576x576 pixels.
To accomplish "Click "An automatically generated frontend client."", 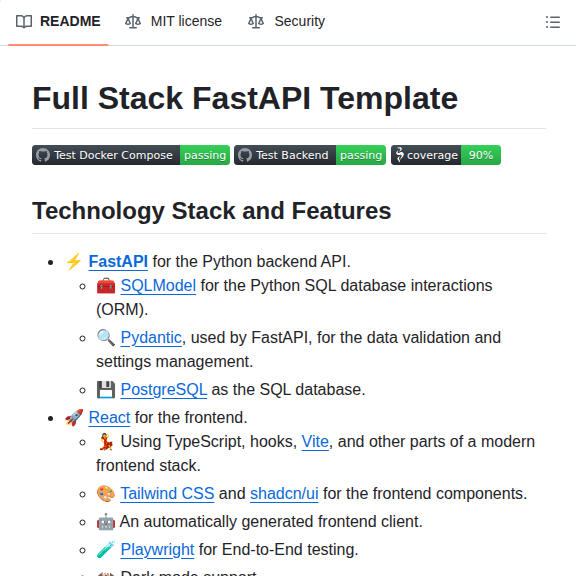I will (x=271, y=522).
